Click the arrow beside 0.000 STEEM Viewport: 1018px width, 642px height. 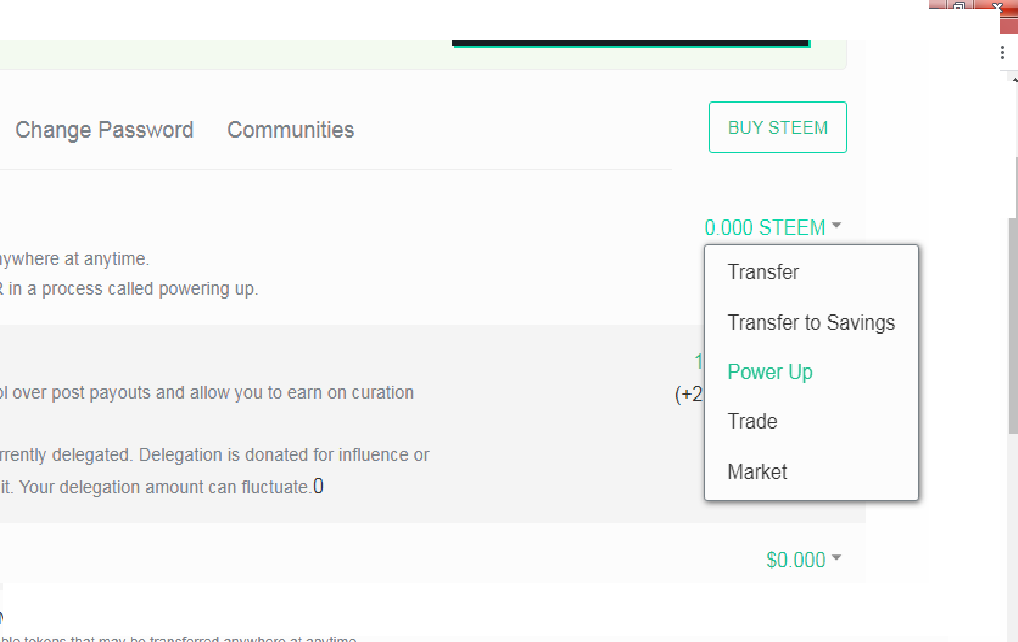(836, 227)
